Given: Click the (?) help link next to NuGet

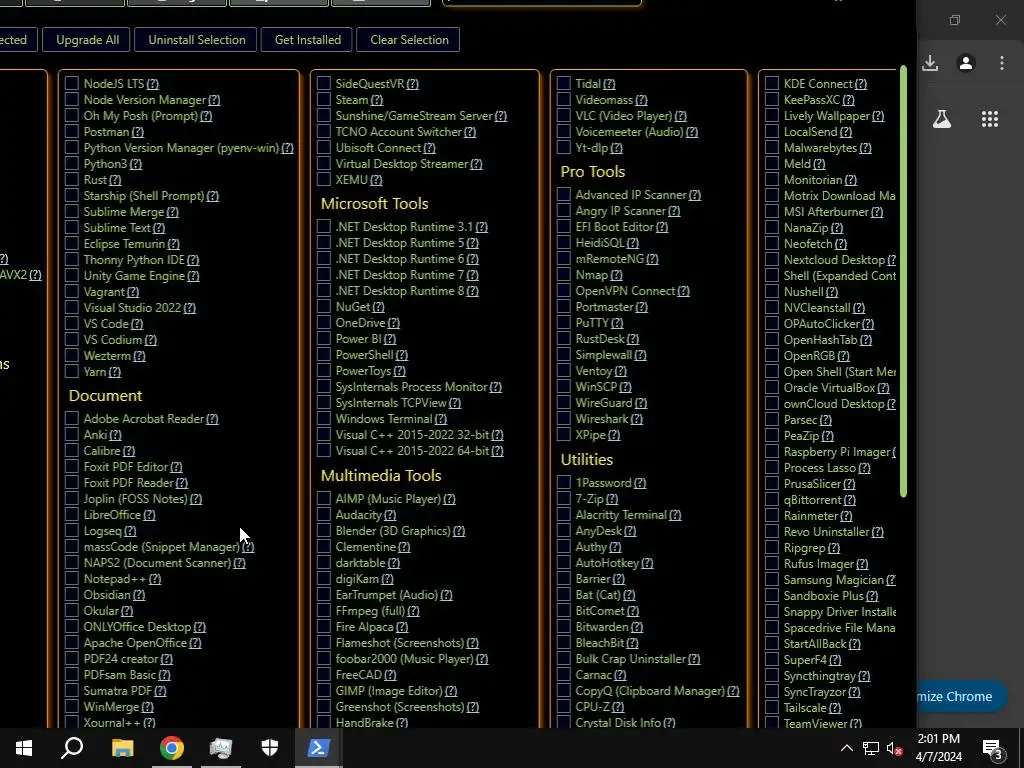Looking at the screenshot, I should click(378, 307).
